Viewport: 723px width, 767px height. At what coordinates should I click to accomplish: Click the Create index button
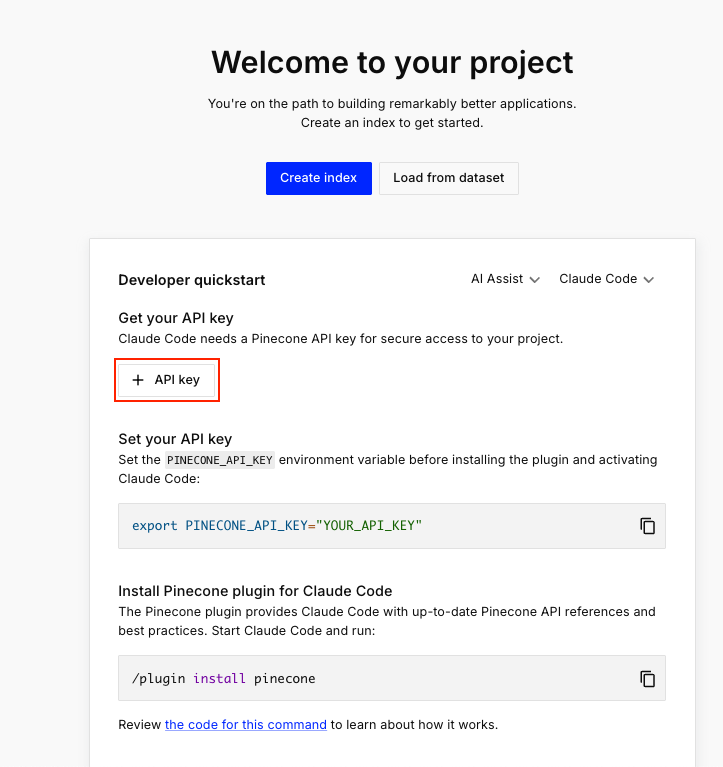click(318, 178)
